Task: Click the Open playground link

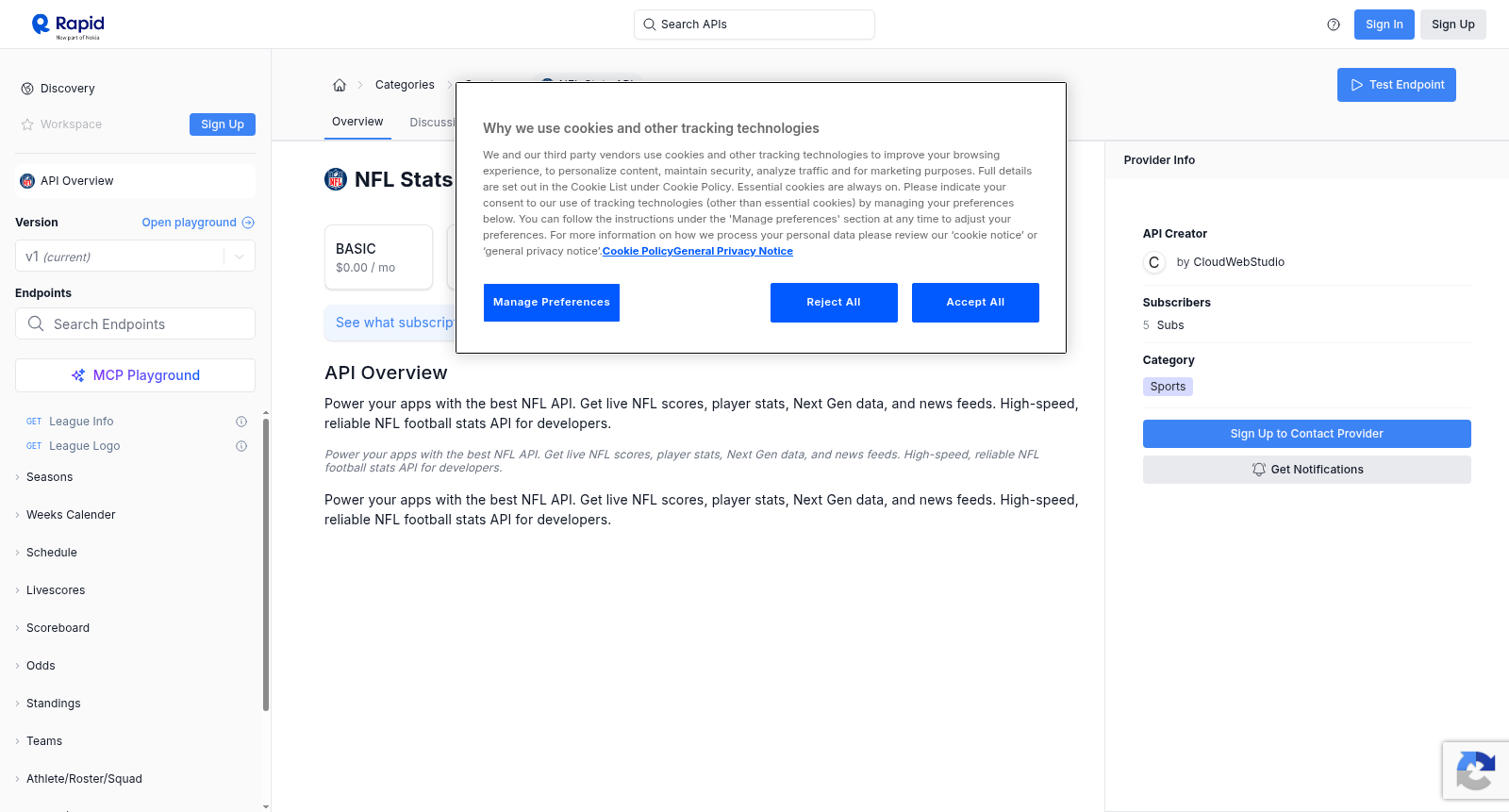Action: click(x=198, y=223)
